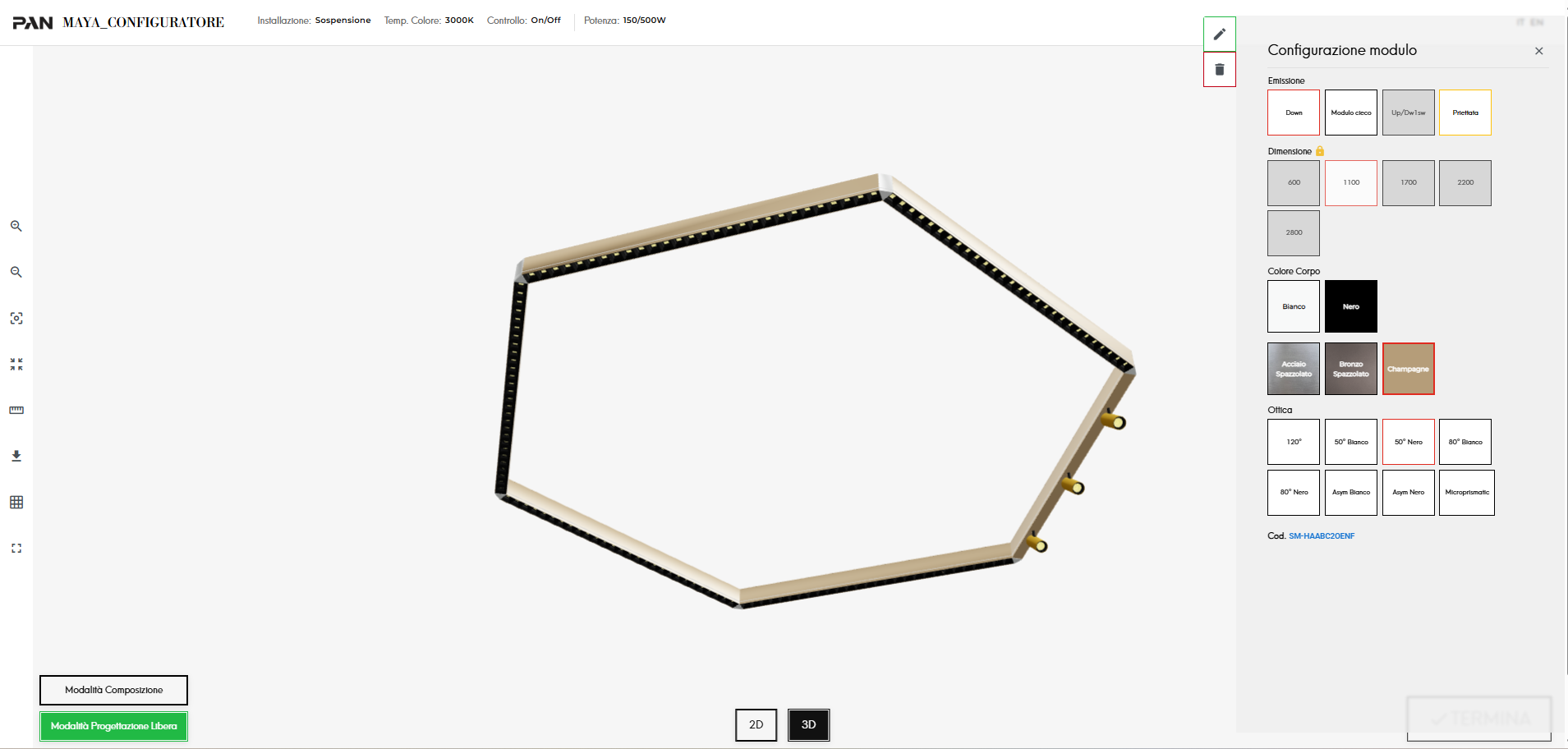Select the Down emission option
1568x749 pixels.
pyautogui.click(x=1294, y=113)
